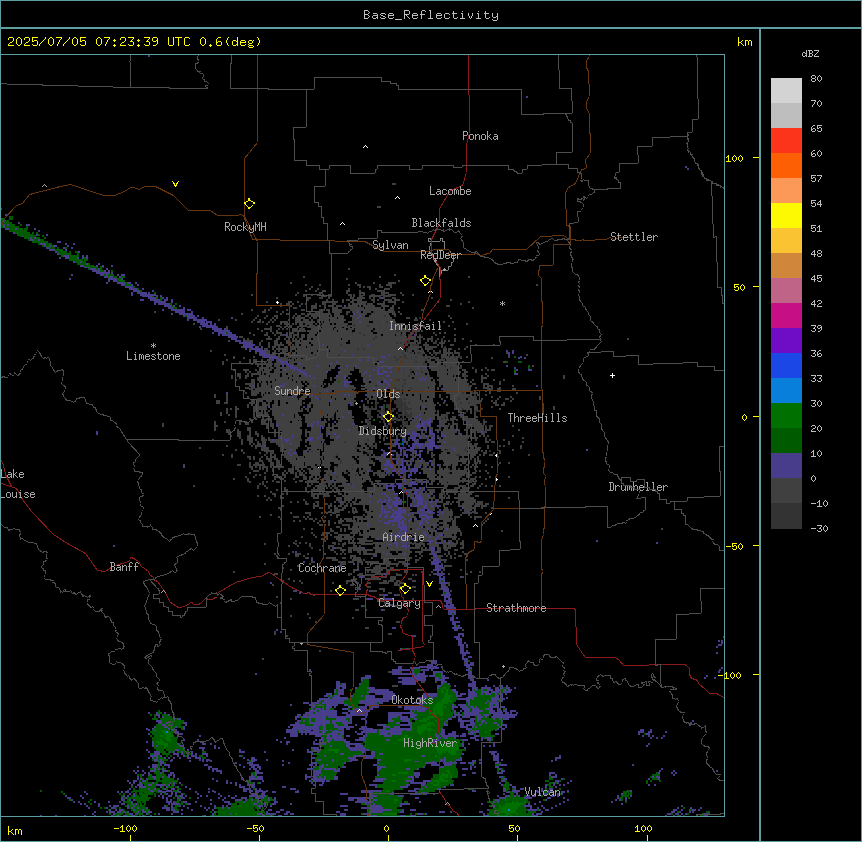This screenshot has height=842, width=862.
Task: Click the Didsbury town label
Action: click(x=383, y=431)
